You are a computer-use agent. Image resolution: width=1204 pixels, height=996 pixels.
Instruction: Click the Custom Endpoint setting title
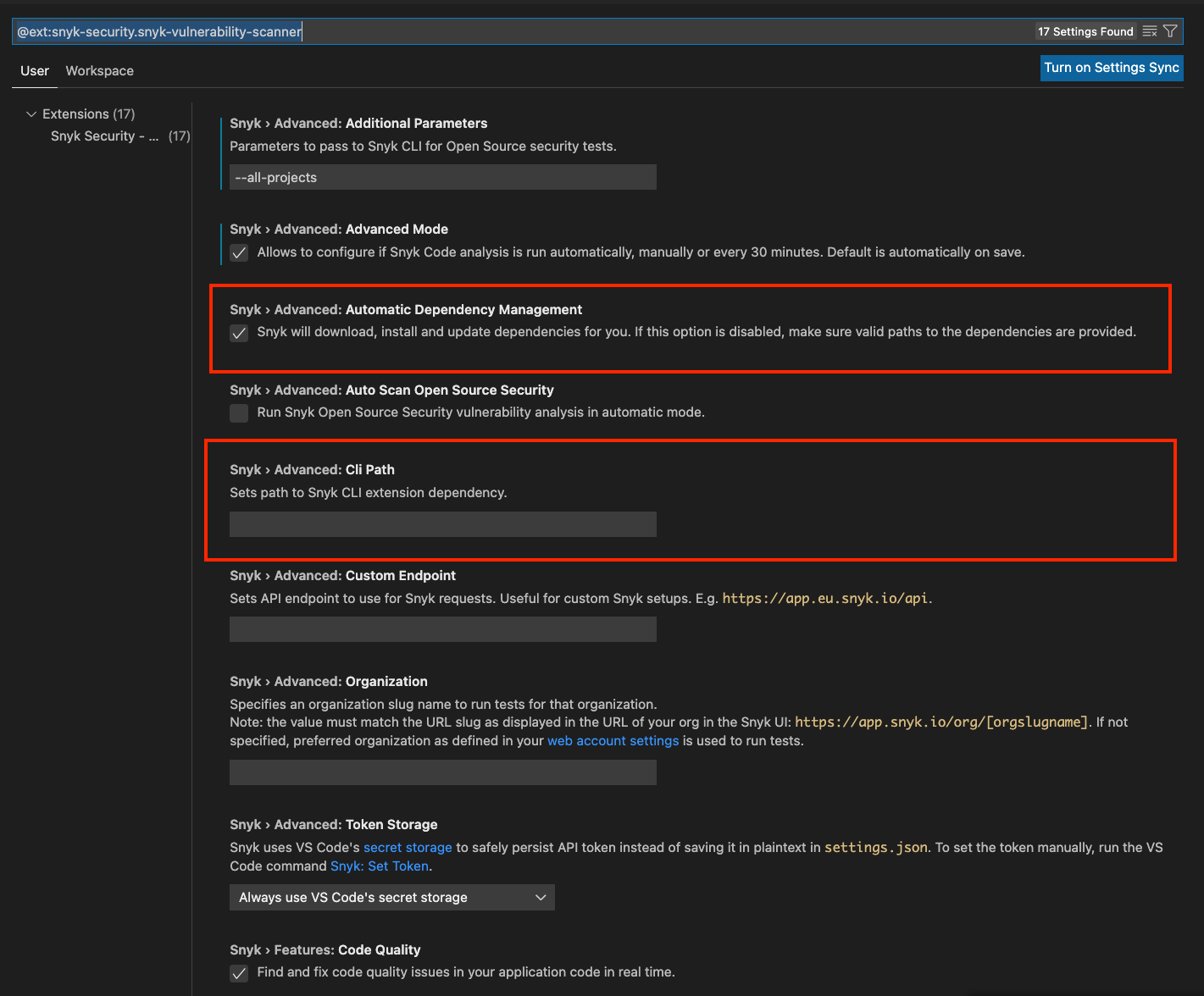coord(342,575)
